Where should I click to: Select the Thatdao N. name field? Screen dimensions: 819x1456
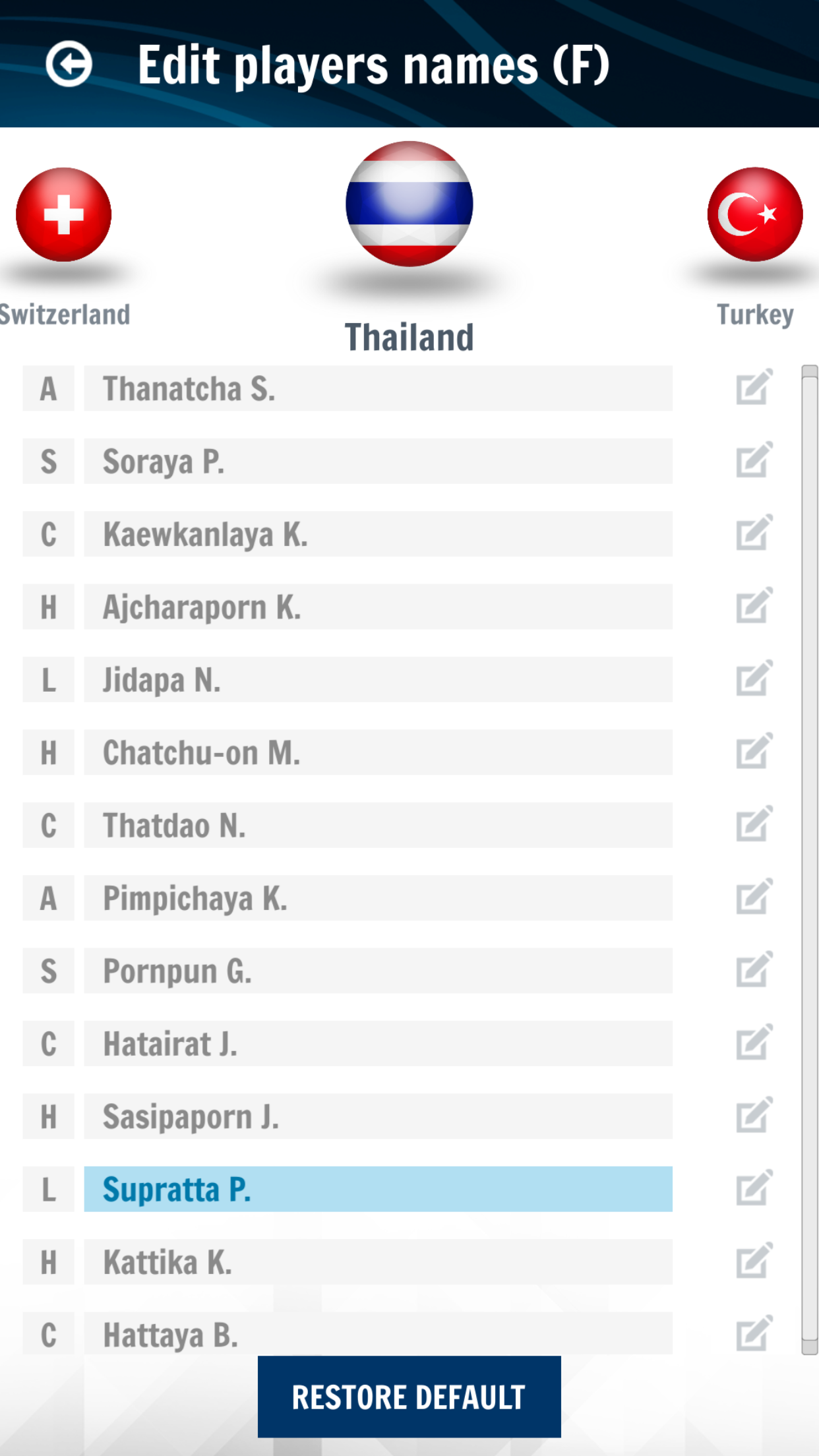tap(378, 825)
